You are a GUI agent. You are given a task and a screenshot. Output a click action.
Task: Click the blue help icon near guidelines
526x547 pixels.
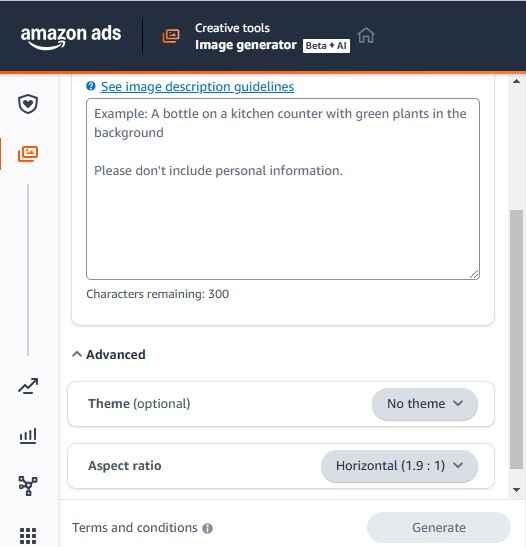[x=91, y=86]
